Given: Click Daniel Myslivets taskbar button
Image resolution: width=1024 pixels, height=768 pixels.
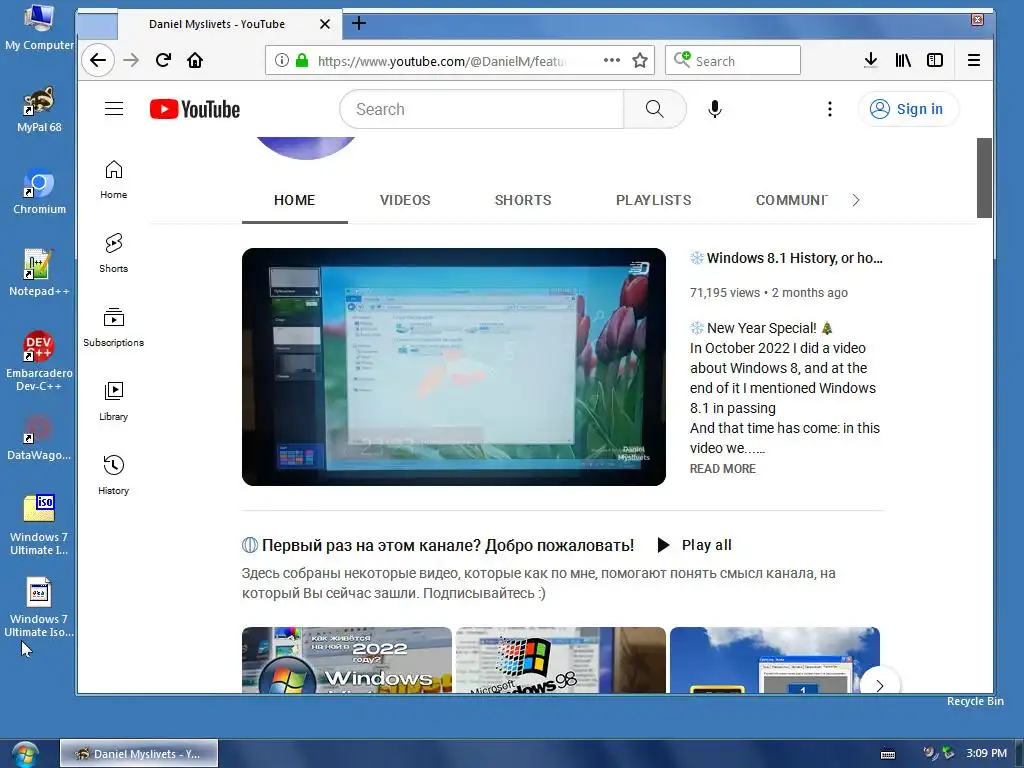Looking at the screenshot, I should (139, 754).
